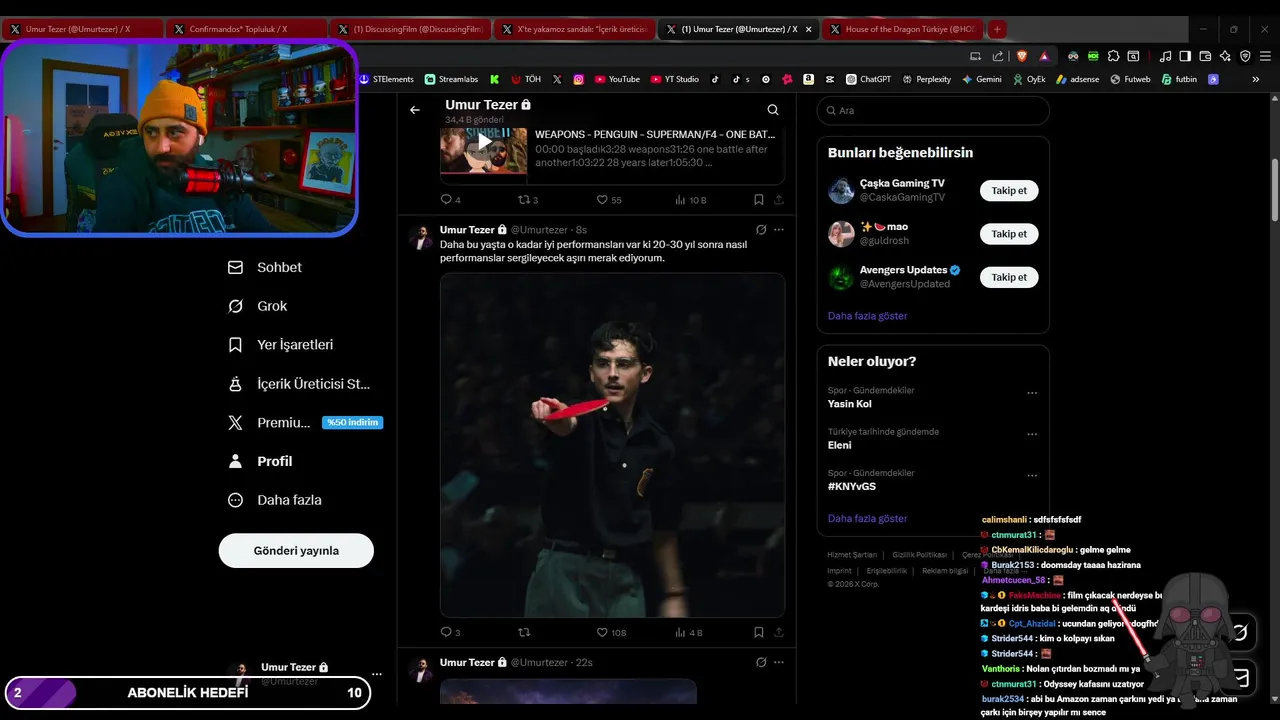The height and width of the screenshot is (720, 1280).
Task: Open Sohbet in the sidebar
Action: point(266,267)
